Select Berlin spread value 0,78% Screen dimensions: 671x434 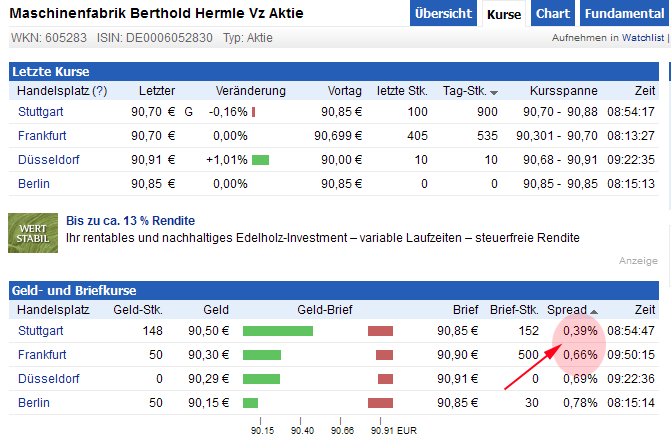(580, 403)
